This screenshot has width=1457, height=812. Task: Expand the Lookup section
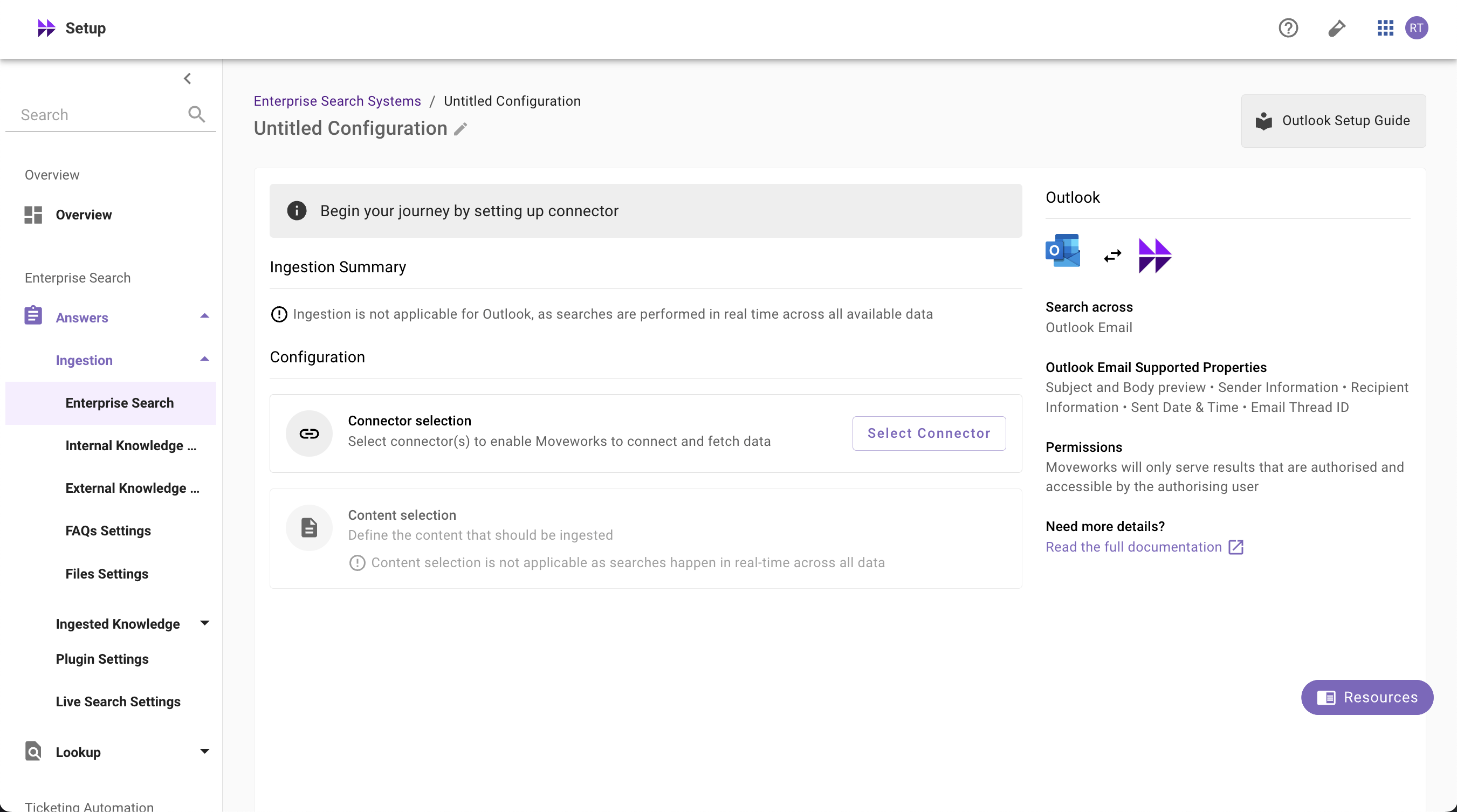click(205, 752)
